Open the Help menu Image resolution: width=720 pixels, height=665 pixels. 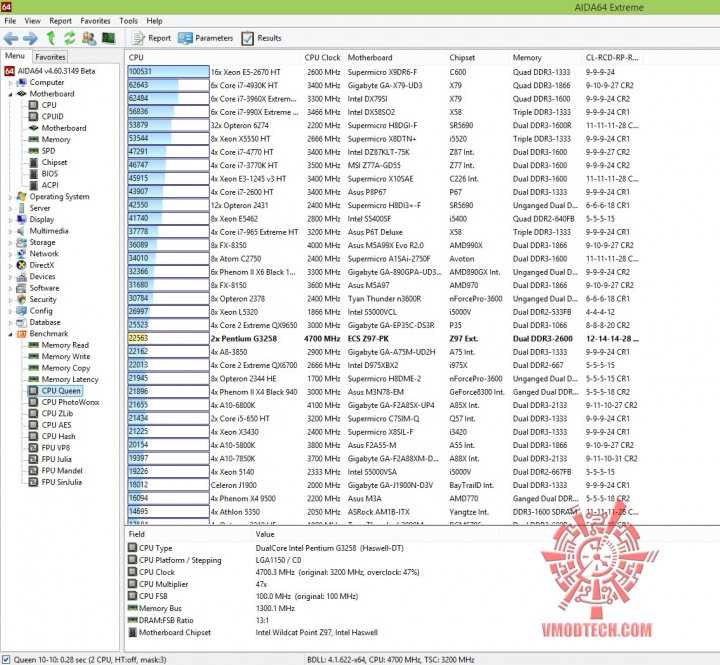(155, 21)
